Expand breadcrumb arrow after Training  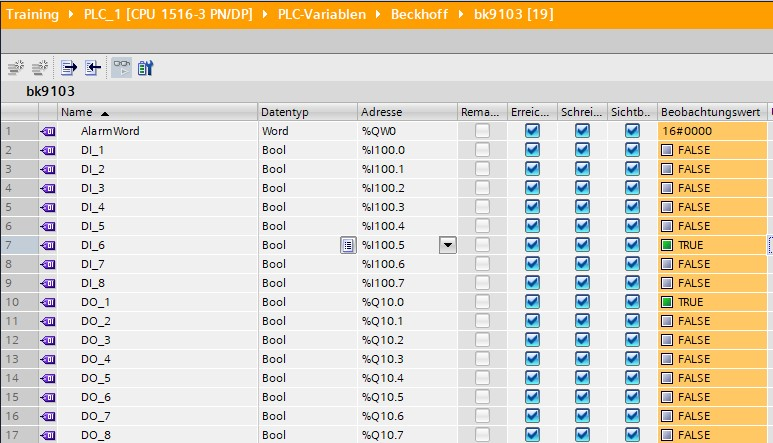(x=70, y=14)
